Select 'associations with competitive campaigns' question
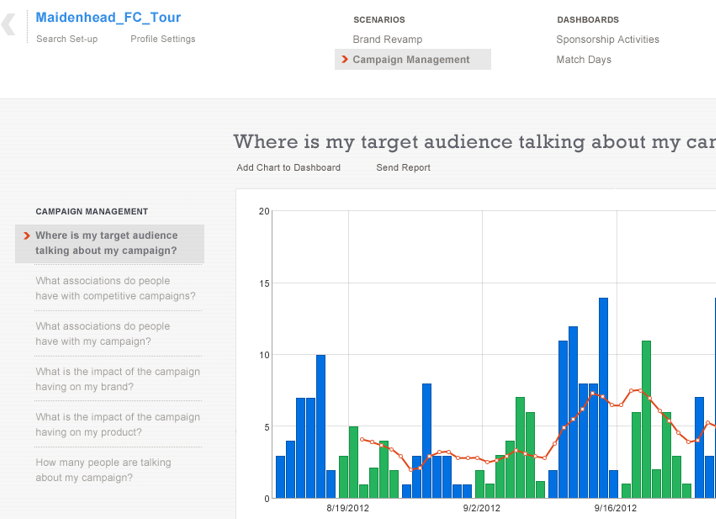 coord(116,288)
